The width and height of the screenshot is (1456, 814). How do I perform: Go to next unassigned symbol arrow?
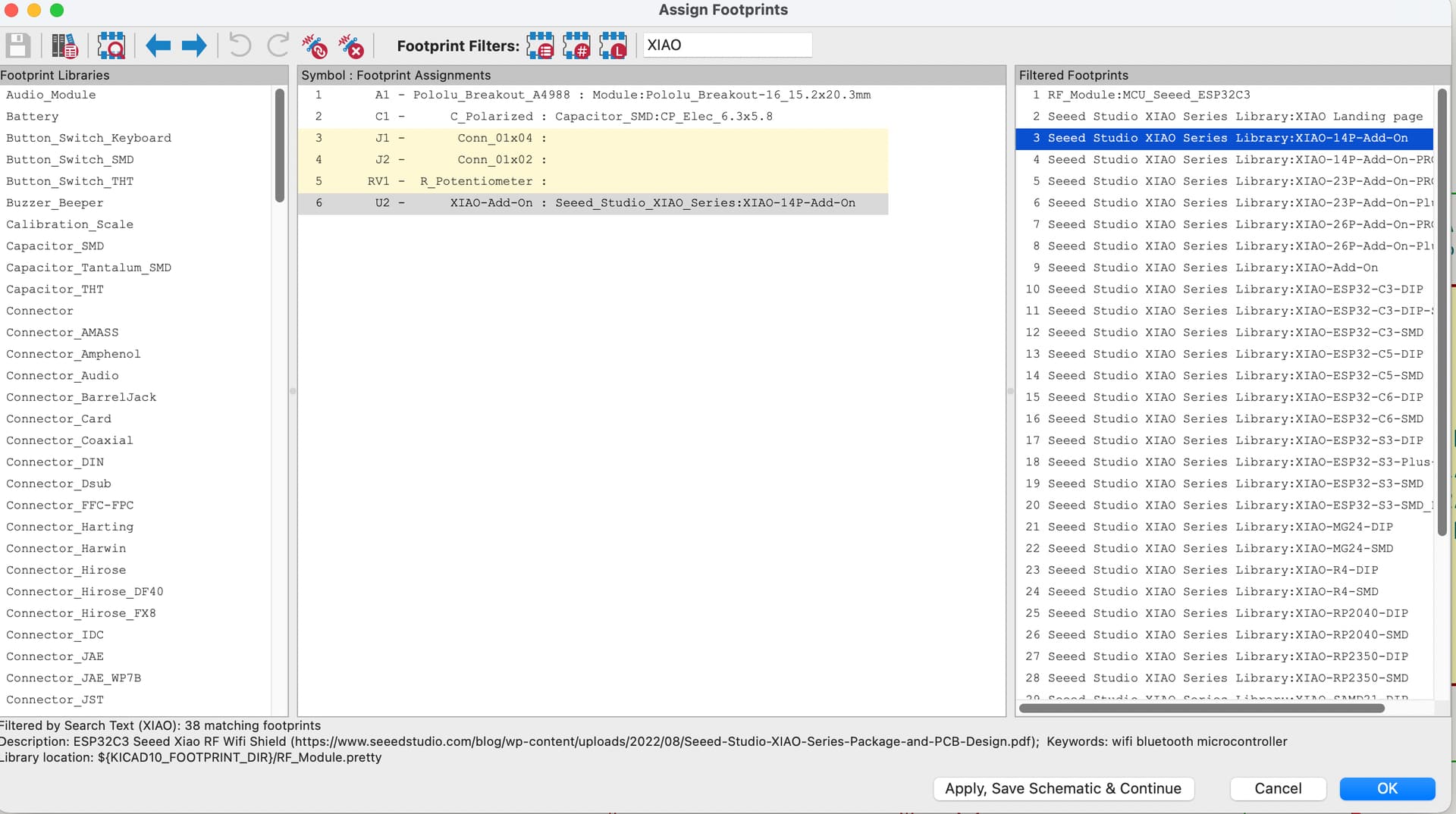(194, 45)
